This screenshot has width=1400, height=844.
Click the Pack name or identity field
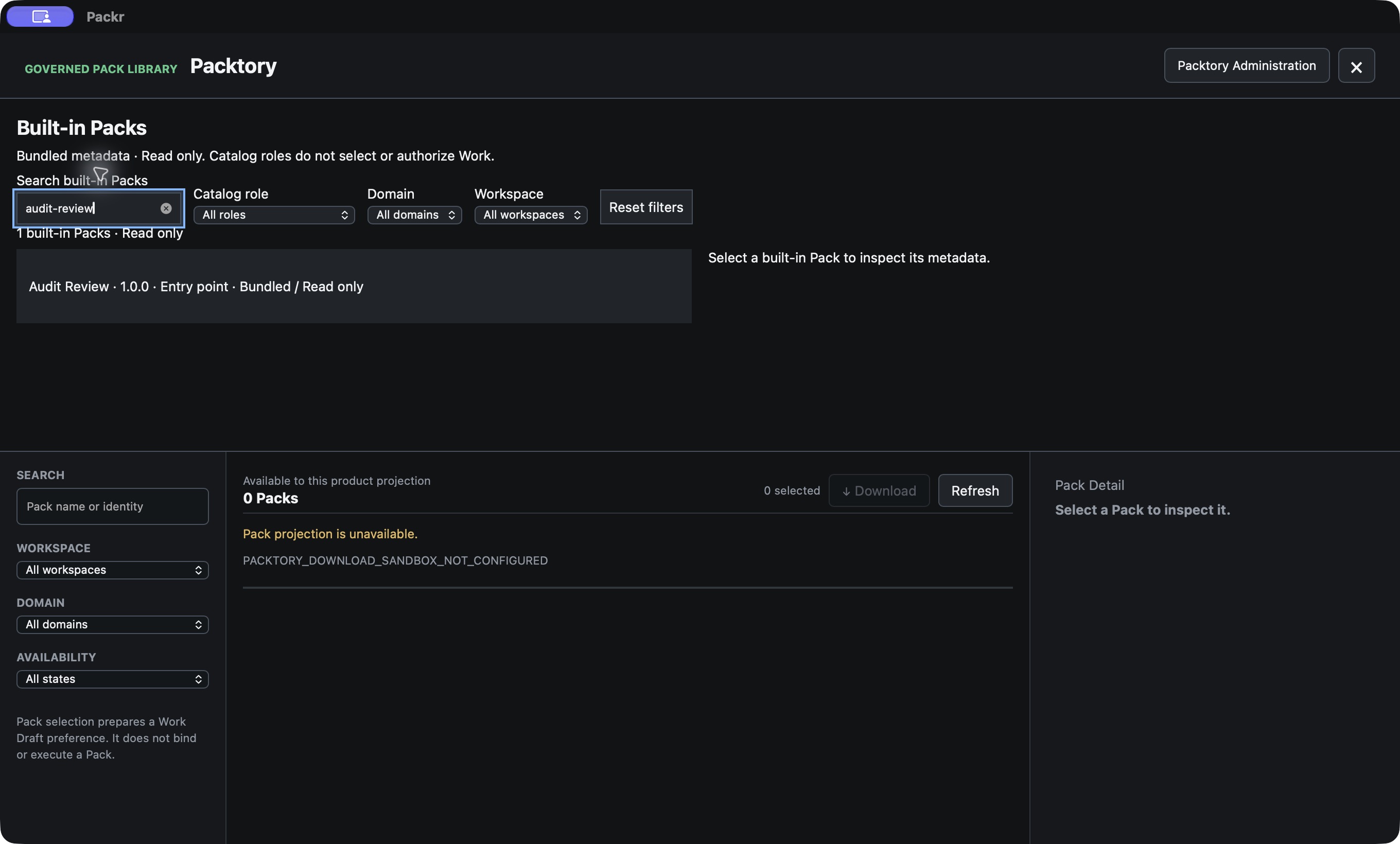[x=113, y=506]
